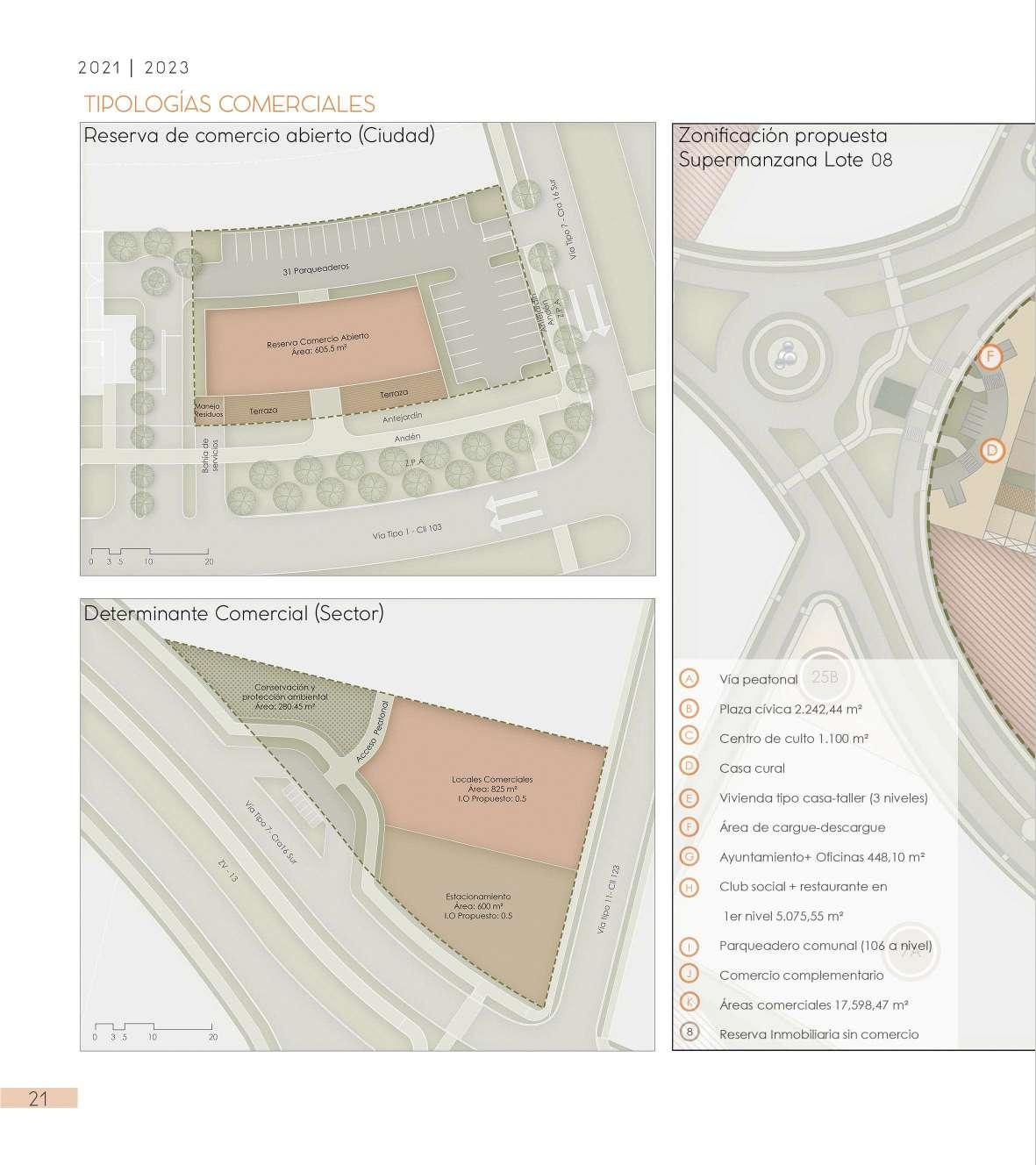Click legend entry 'Ayuntamiento+ Oficinas 448,10 m²'
Screen dimensions: 1036x1165
point(822,857)
